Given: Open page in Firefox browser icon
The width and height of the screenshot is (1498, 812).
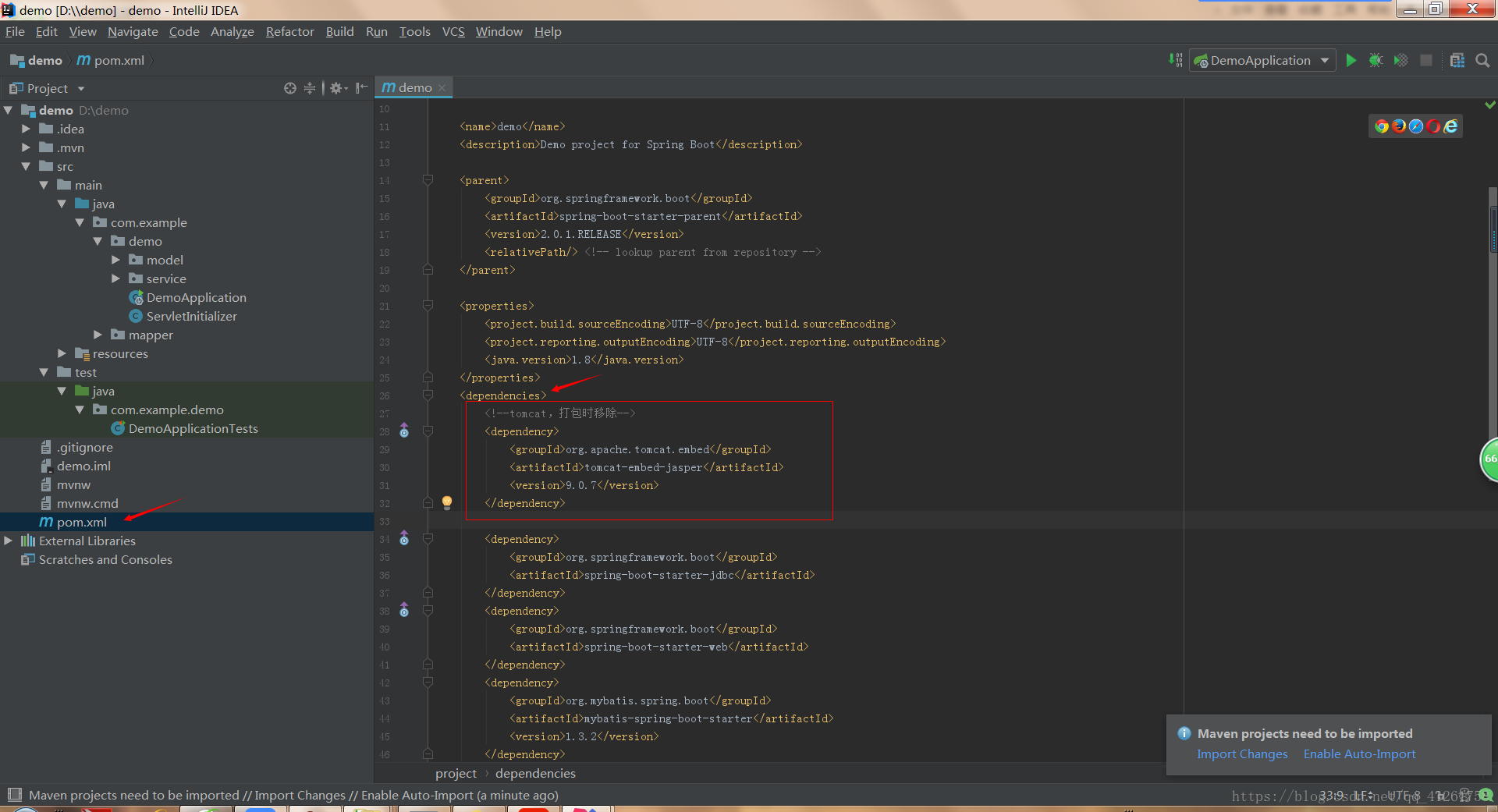Looking at the screenshot, I should pyautogui.click(x=1399, y=126).
